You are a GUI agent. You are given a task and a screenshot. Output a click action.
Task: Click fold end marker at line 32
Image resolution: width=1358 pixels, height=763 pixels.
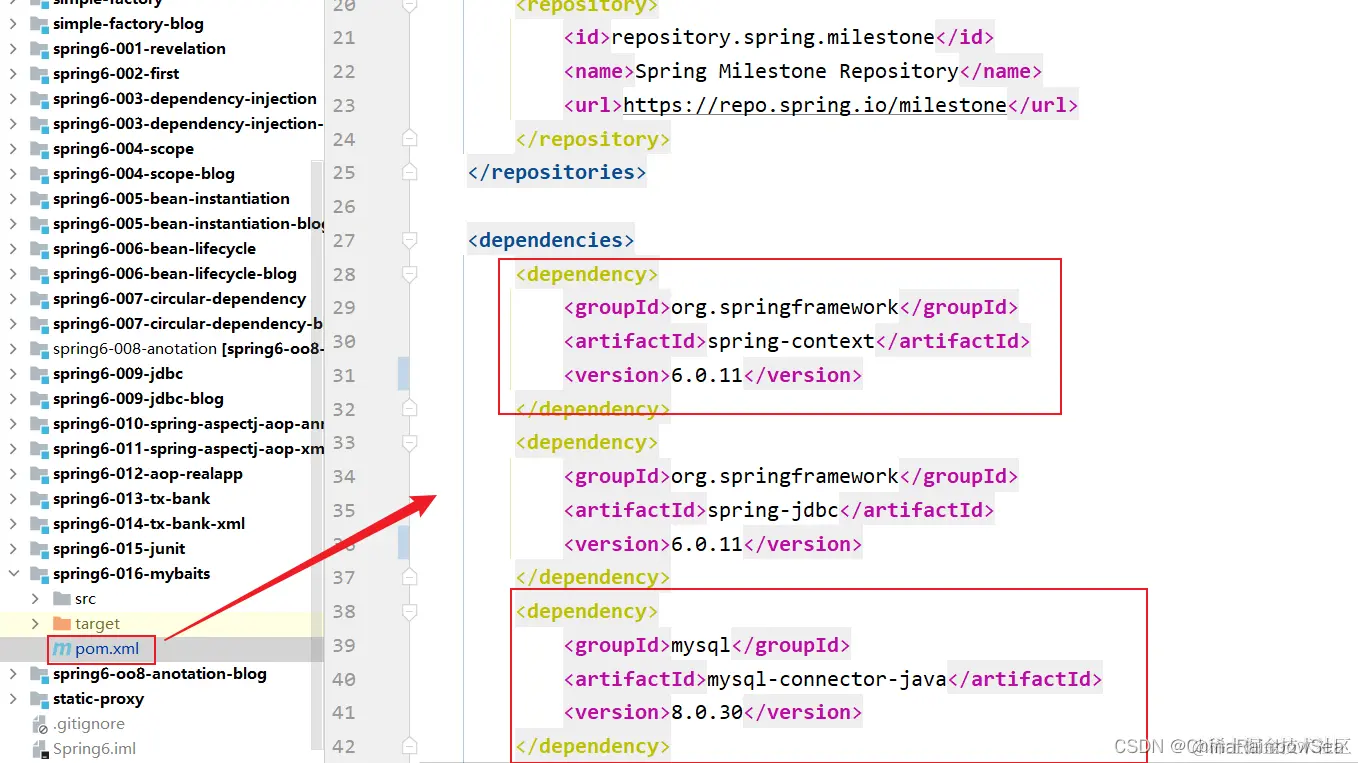pyautogui.click(x=409, y=409)
